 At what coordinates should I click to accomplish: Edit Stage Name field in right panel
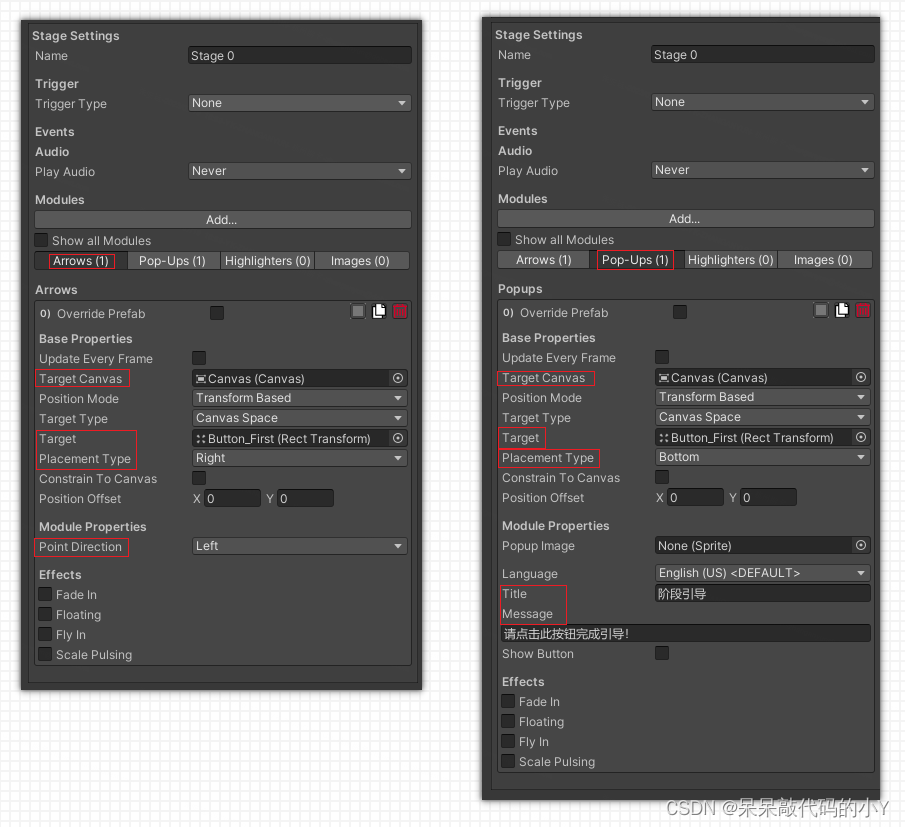pyautogui.click(x=762, y=54)
